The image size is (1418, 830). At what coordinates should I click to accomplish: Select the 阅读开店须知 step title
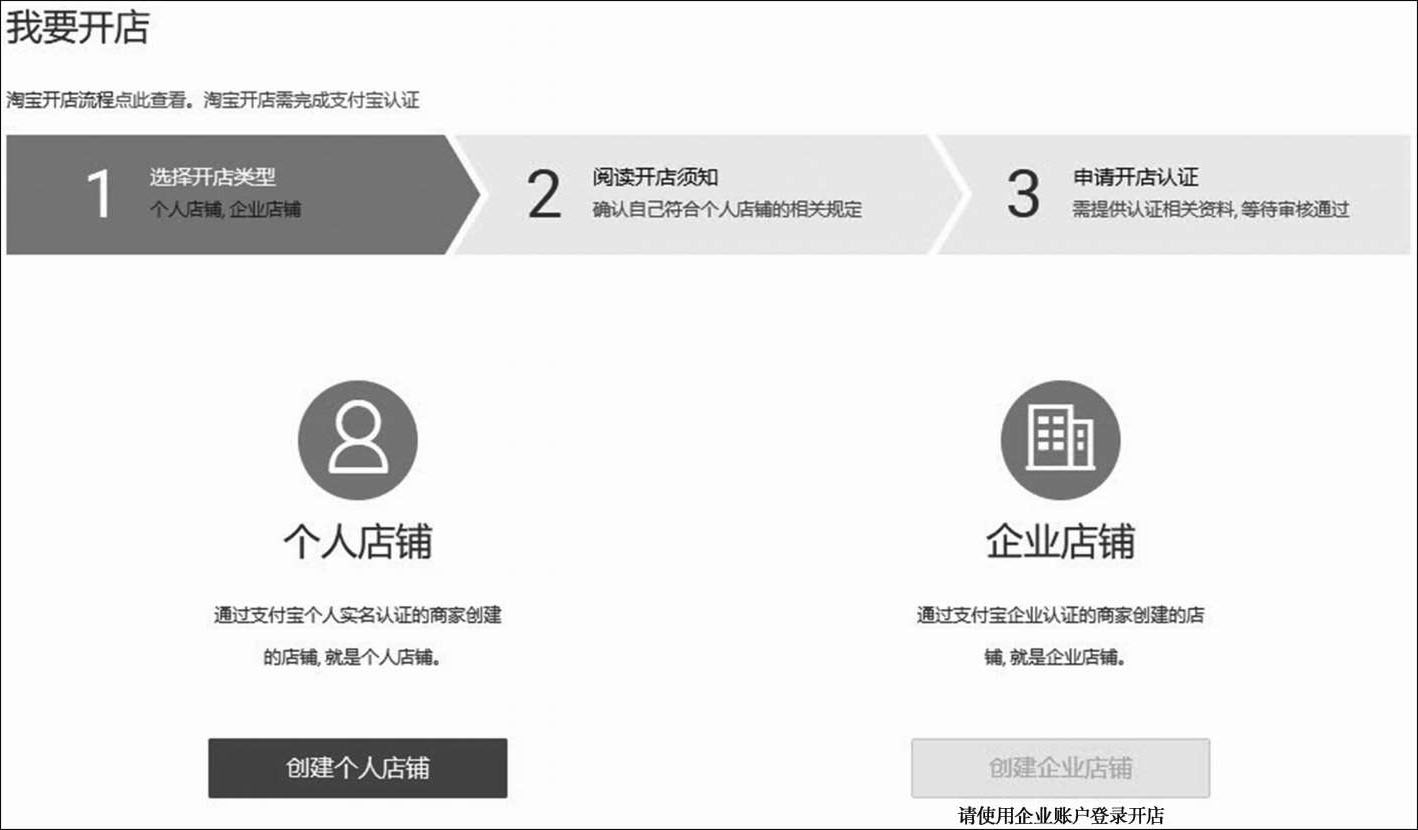click(655, 177)
